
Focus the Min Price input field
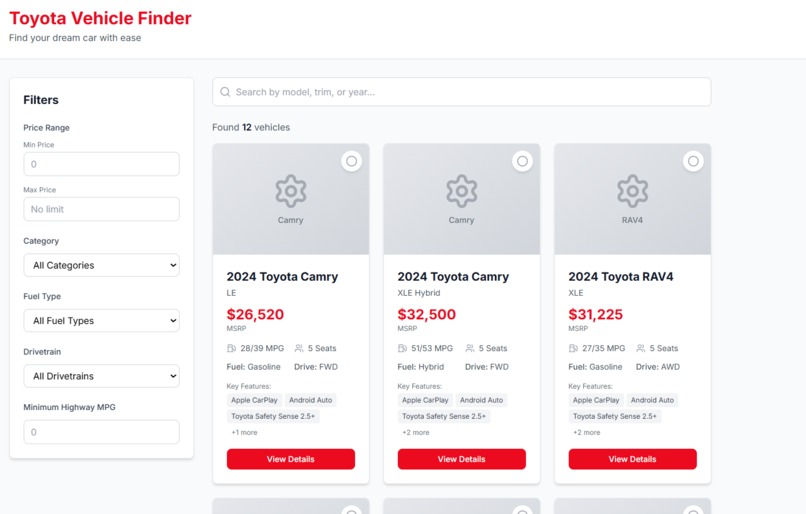coord(101,164)
